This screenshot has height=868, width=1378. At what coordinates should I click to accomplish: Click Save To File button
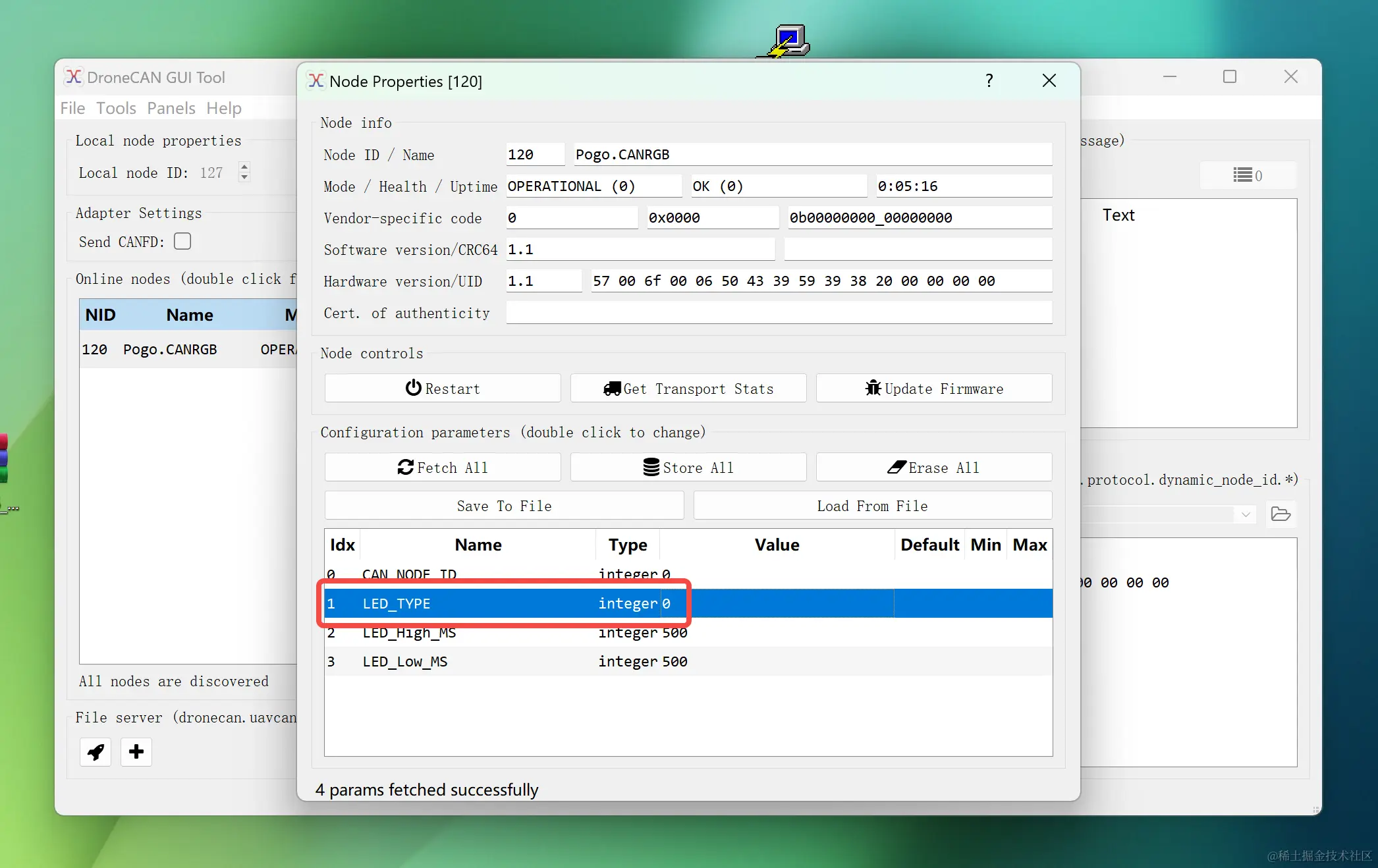point(504,506)
